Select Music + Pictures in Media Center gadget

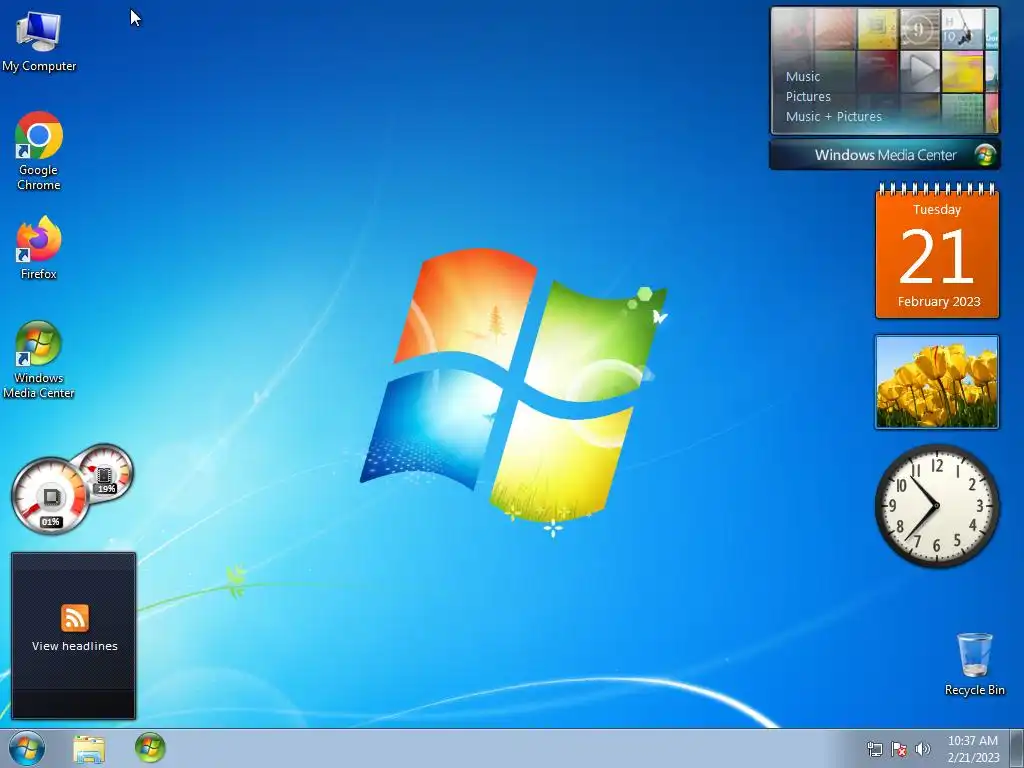833,117
